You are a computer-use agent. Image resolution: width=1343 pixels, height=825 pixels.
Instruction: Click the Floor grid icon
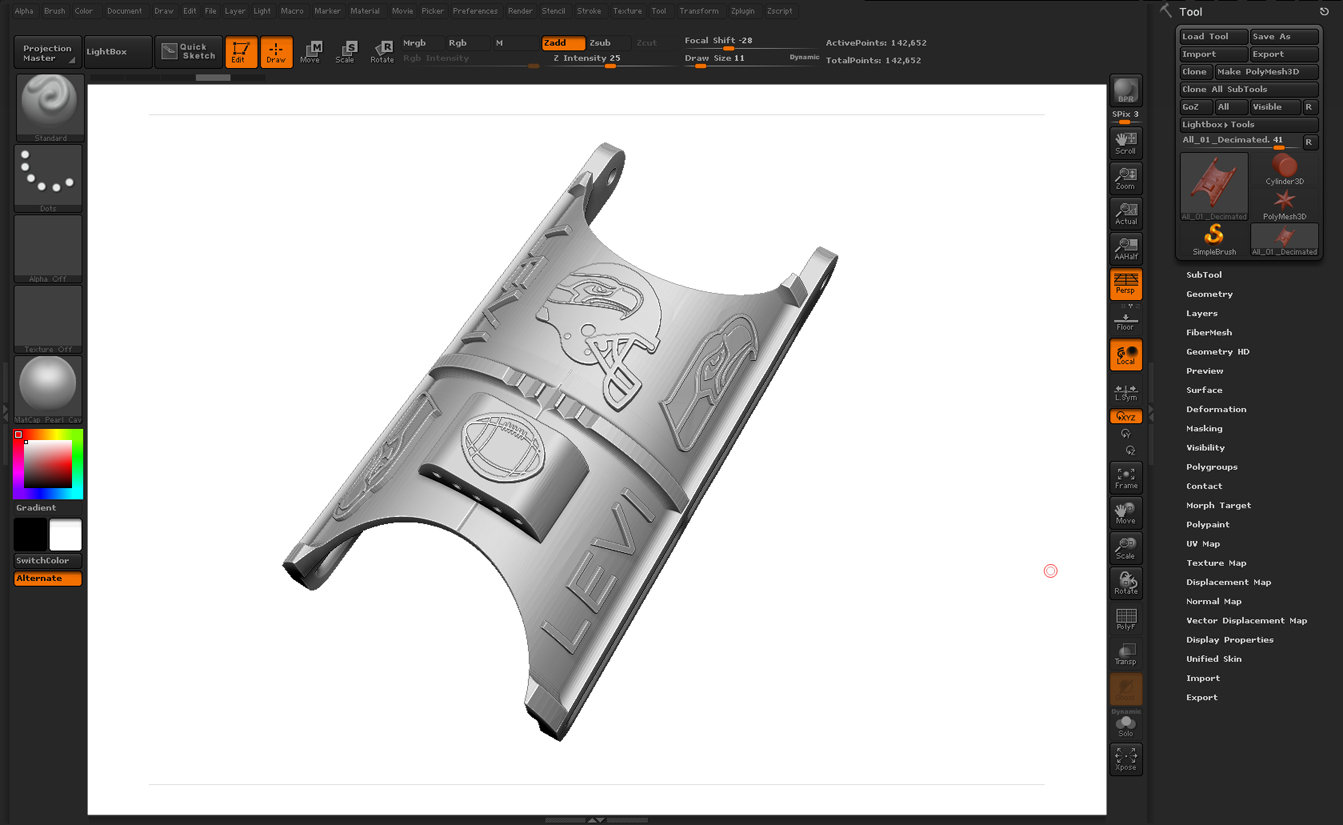[x=1126, y=319]
